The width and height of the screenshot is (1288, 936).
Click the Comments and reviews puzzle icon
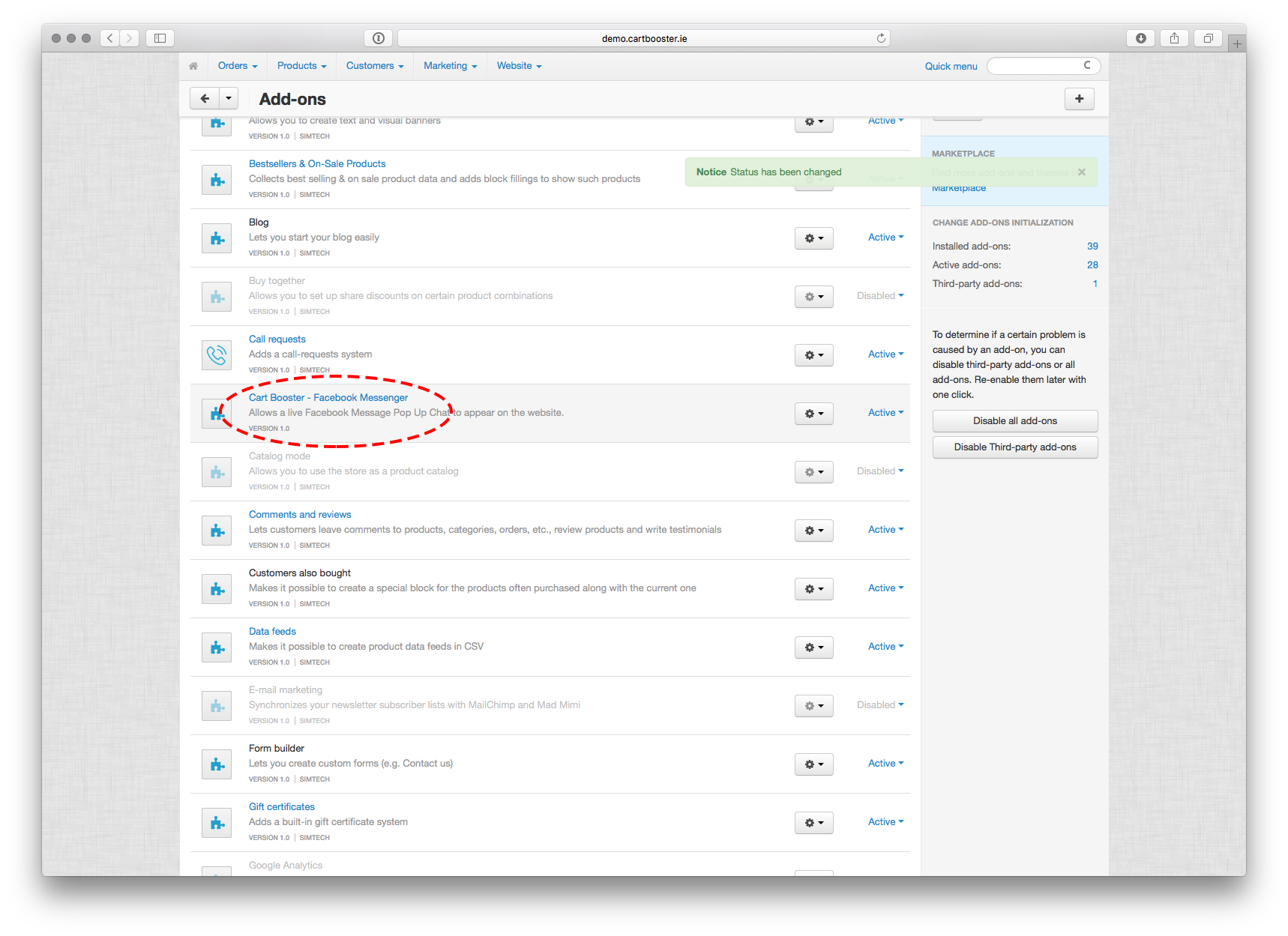coord(217,531)
